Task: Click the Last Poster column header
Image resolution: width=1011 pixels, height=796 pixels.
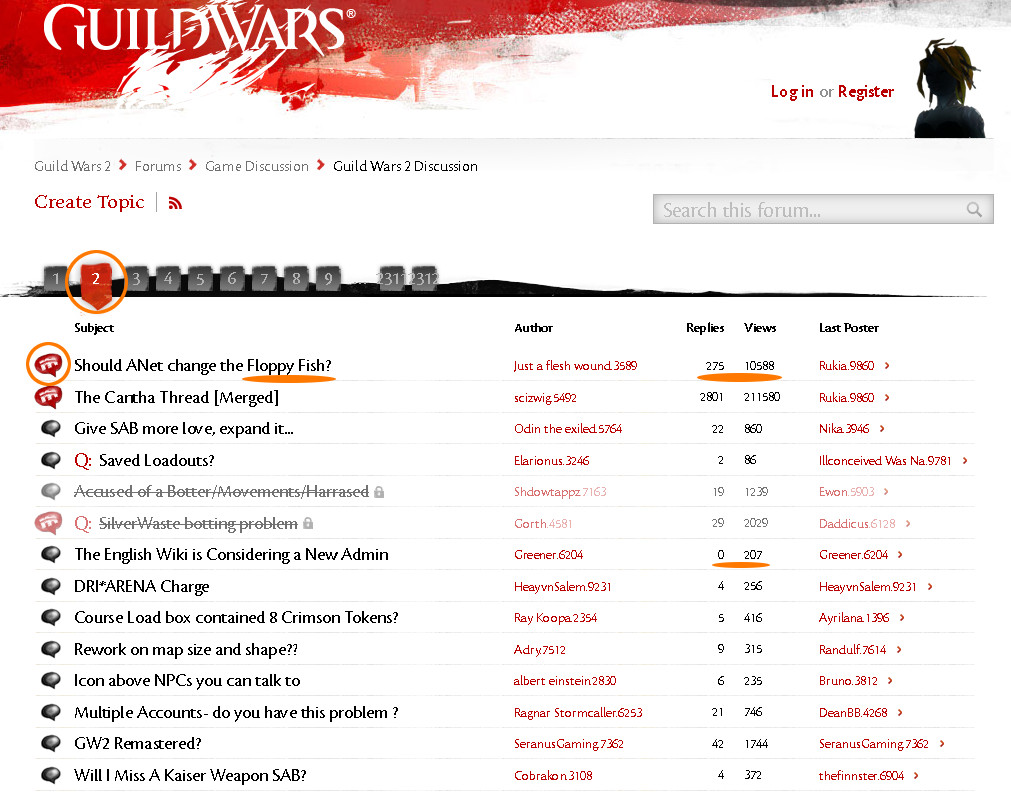Action: tap(849, 327)
